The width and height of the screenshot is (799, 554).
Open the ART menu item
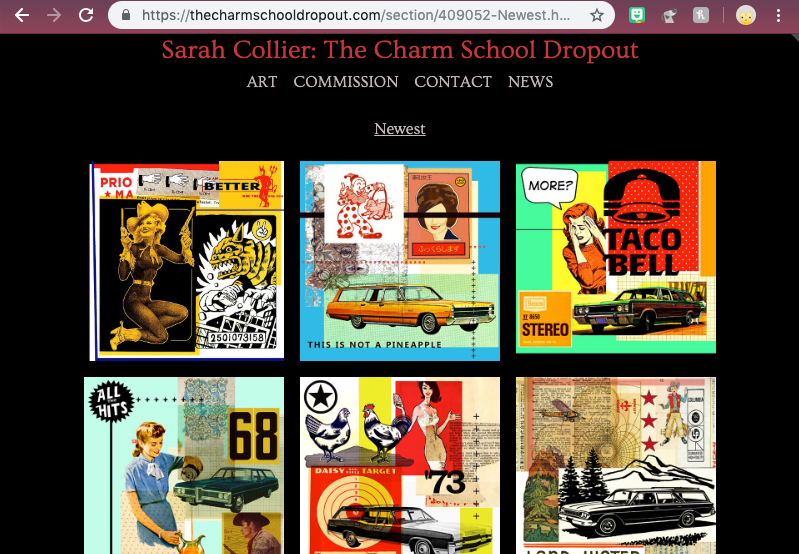262,82
